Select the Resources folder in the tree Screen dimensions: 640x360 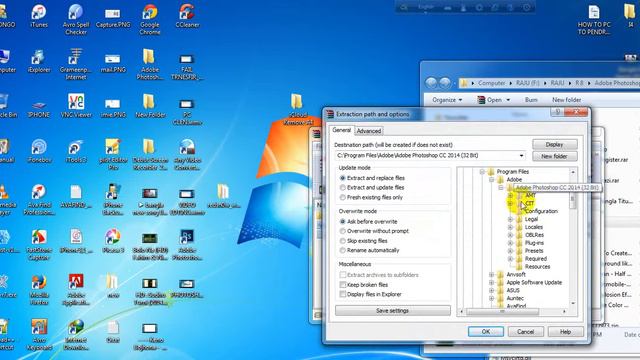(537, 267)
